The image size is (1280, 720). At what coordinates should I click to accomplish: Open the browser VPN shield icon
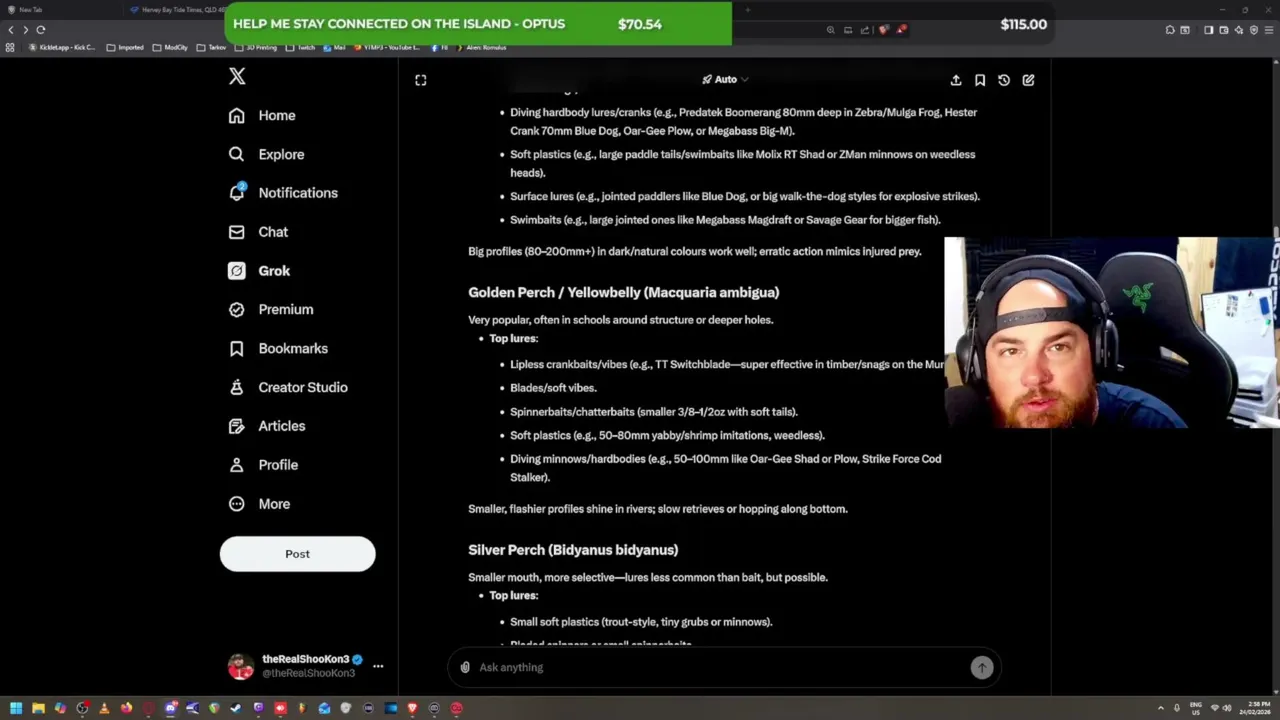1254,30
